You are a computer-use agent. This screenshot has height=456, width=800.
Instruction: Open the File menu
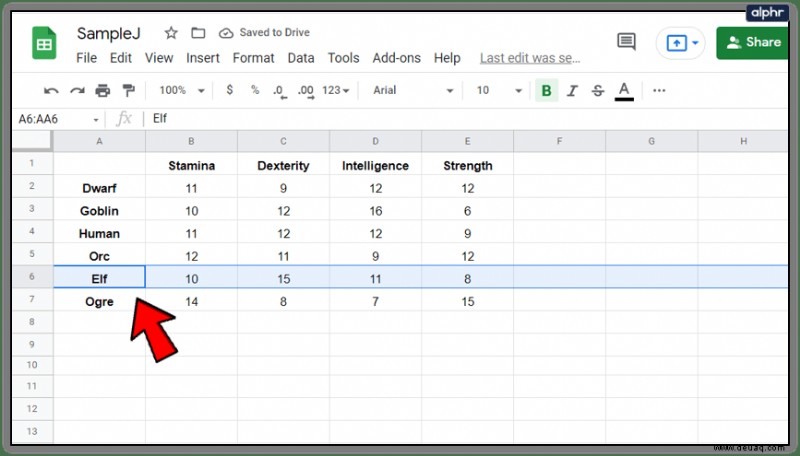point(86,58)
